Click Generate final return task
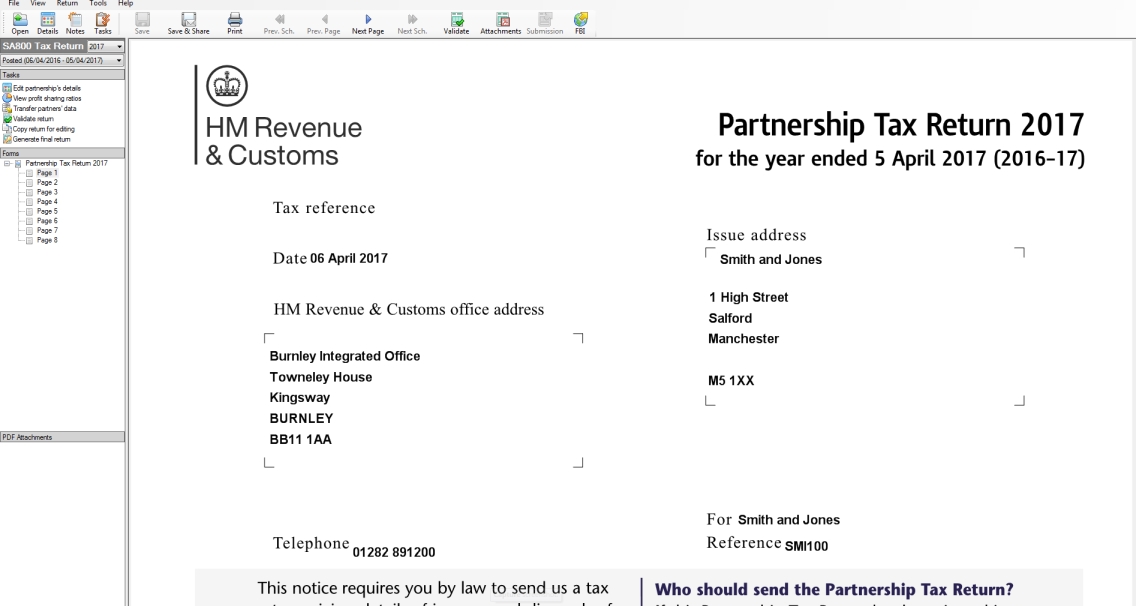Viewport: 1136px width, 606px height. [44, 139]
